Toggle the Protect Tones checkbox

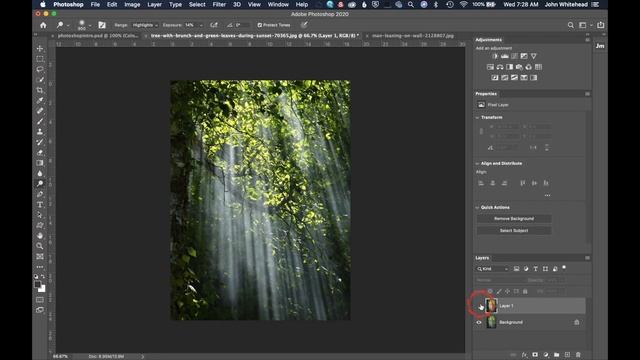pos(260,25)
